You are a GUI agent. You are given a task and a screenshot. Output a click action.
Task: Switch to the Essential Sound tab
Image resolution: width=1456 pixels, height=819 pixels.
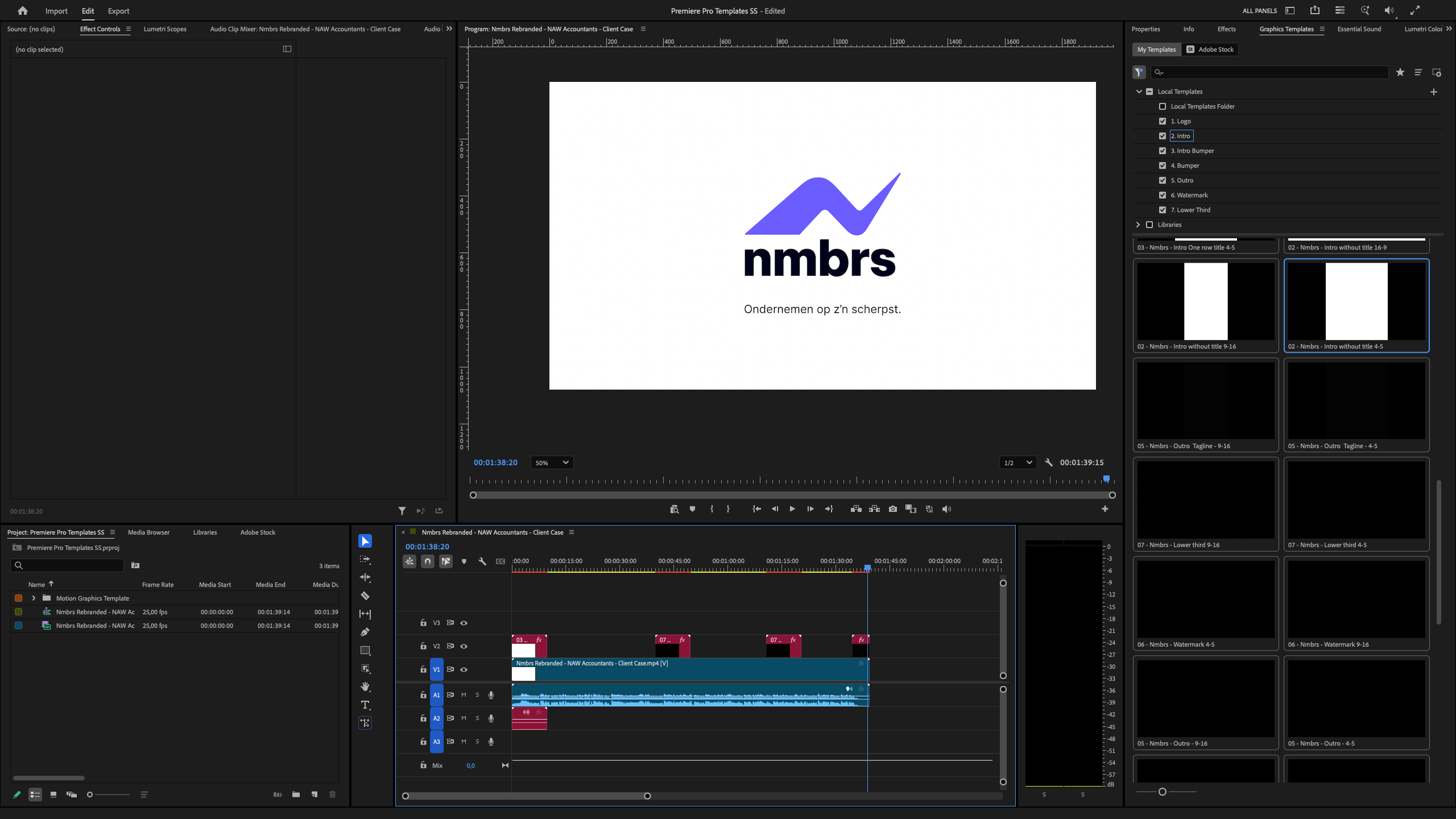[x=1359, y=29]
